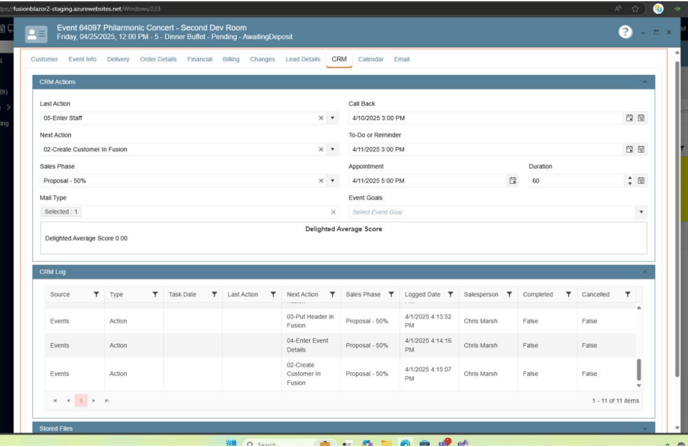Open the Lead Details tab
The image size is (688, 447).
coord(302,60)
